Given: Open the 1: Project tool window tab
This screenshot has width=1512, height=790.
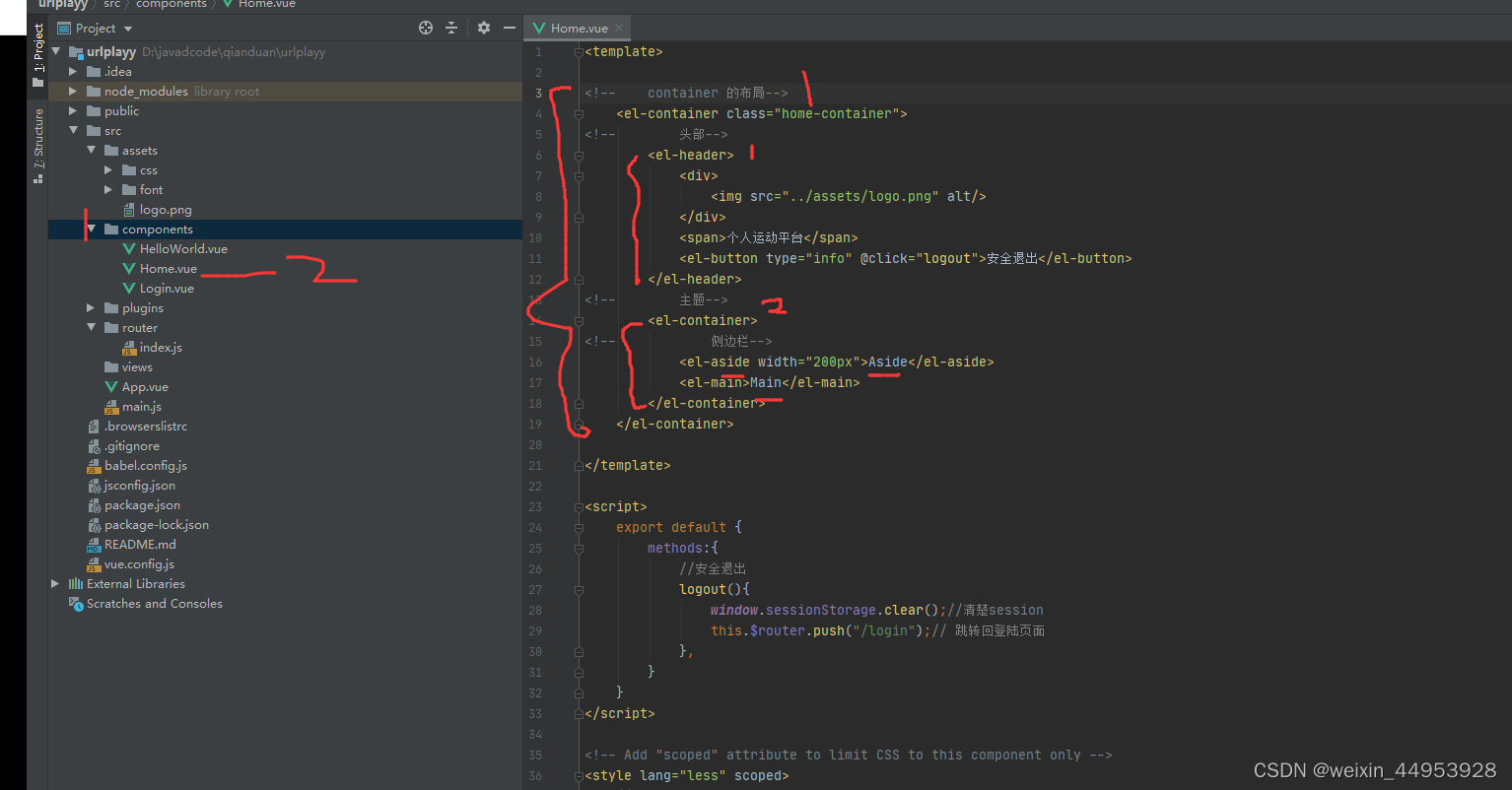Looking at the screenshot, I should pyautogui.click(x=38, y=55).
